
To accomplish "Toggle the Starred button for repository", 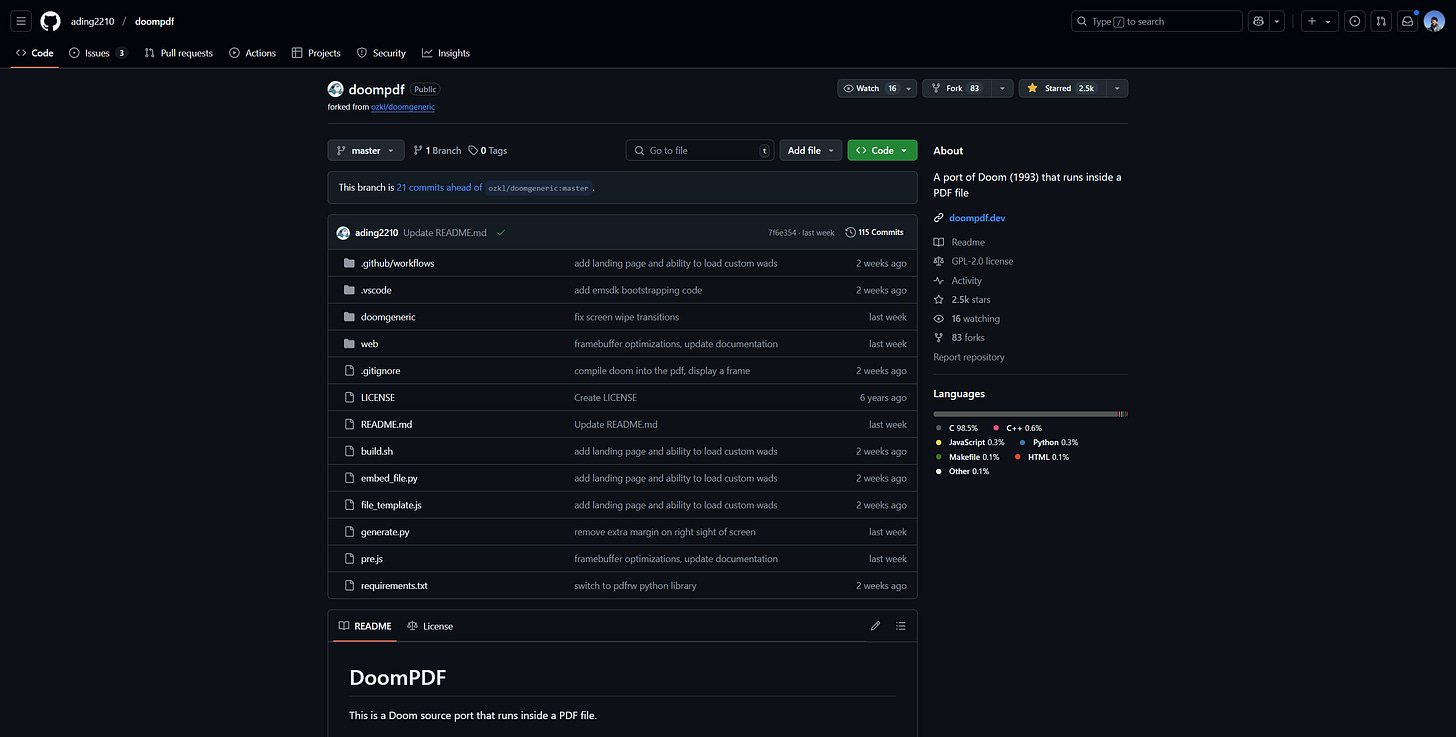I will point(1061,88).
